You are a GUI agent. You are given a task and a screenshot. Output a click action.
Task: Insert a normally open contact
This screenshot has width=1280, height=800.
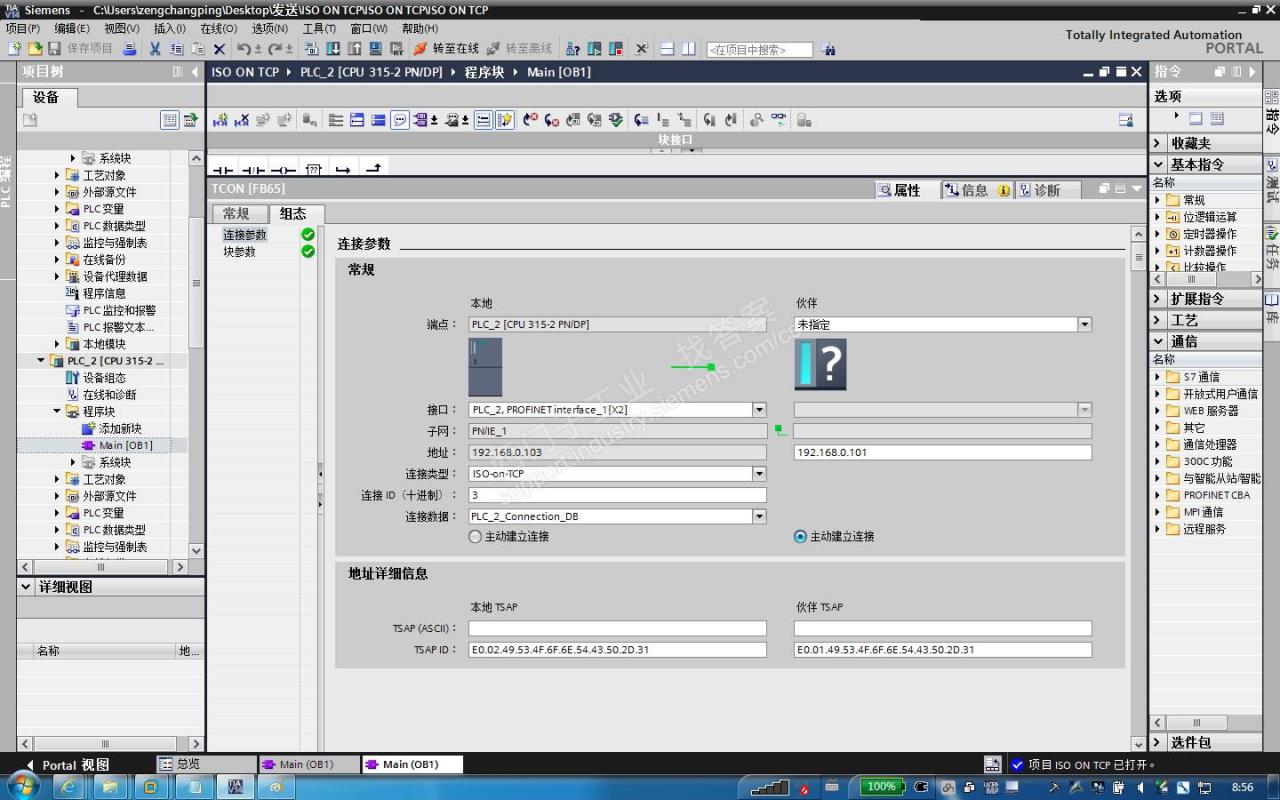click(x=223, y=169)
